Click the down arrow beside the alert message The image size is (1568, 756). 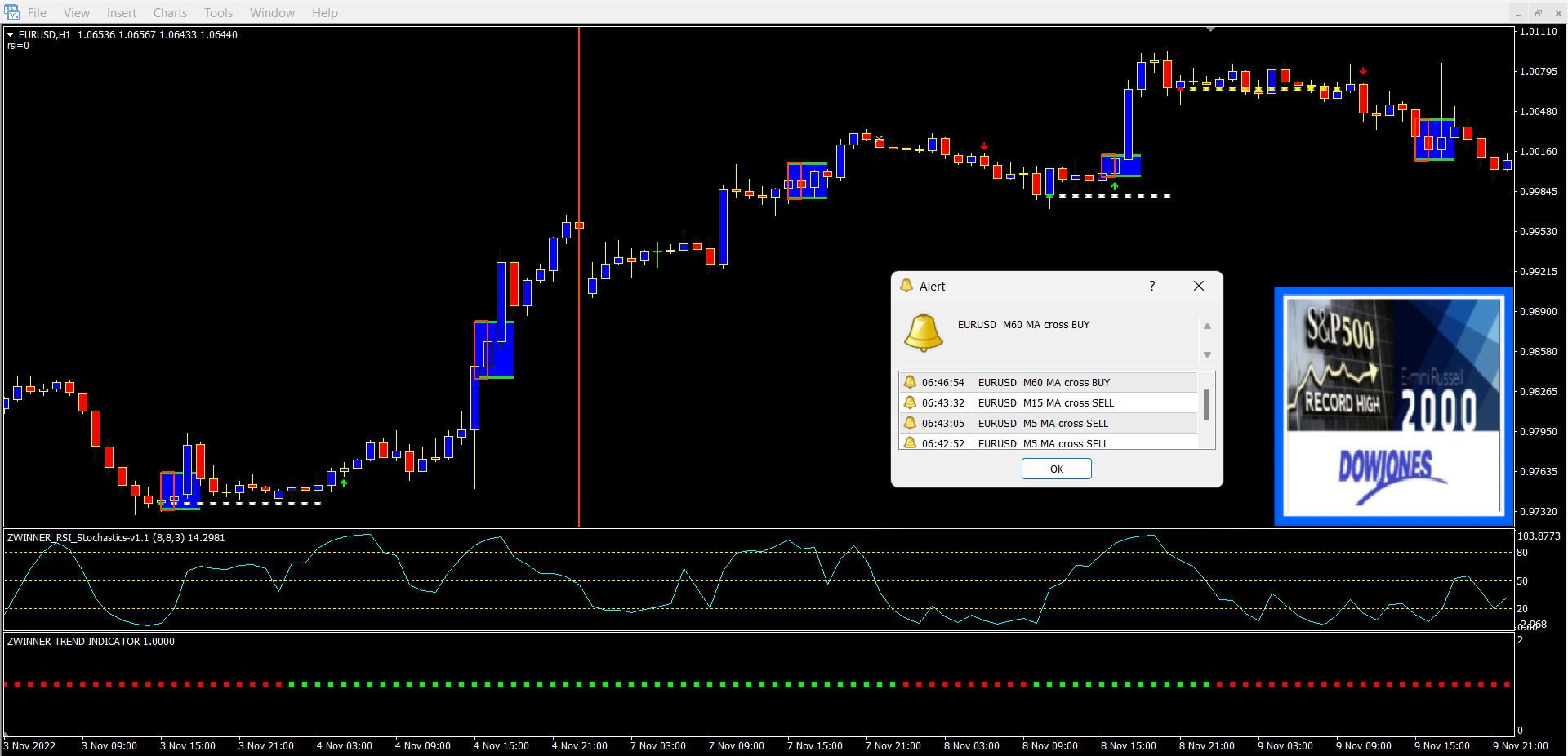[x=1207, y=354]
